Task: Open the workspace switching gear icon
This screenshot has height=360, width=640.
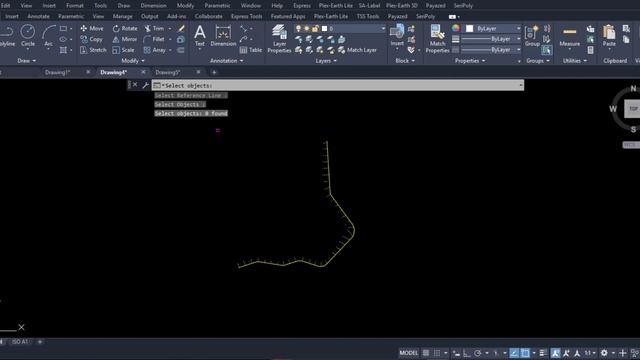Action: point(604,353)
